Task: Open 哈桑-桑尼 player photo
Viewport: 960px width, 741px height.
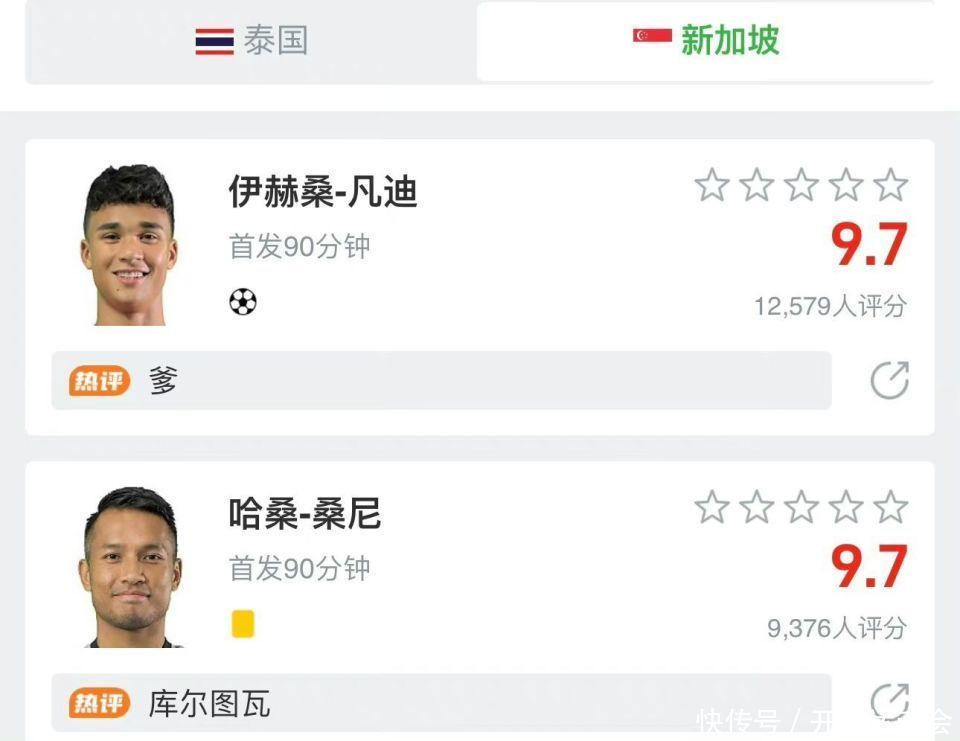Action: click(129, 567)
